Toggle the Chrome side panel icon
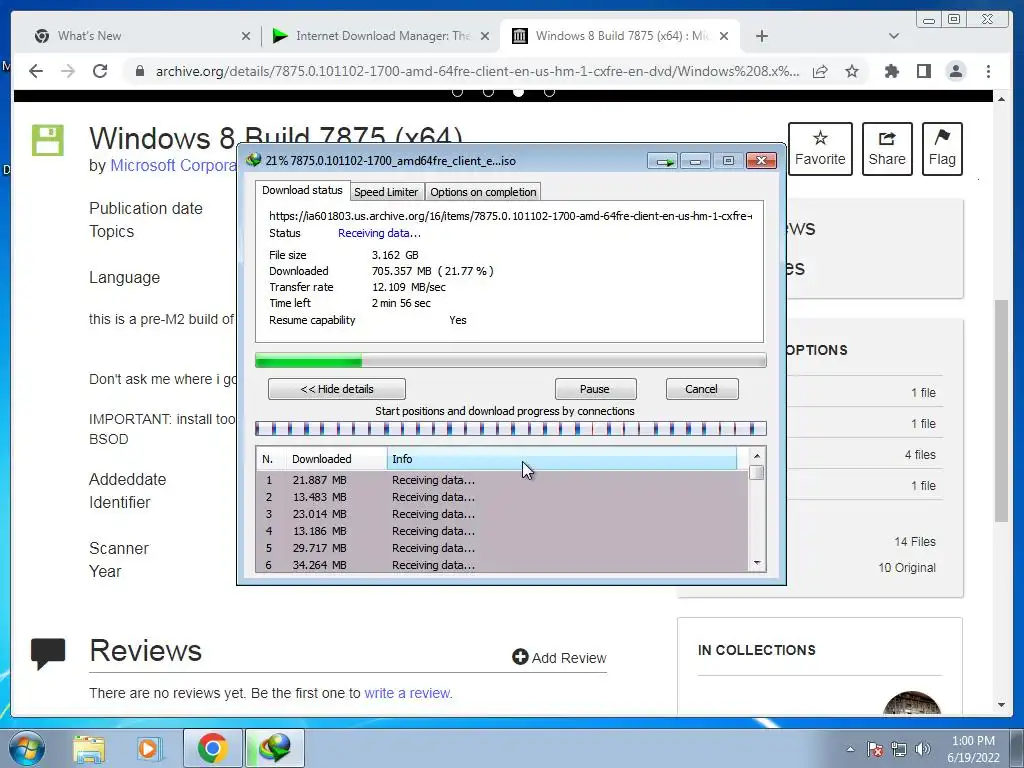Image resolution: width=1024 pixels, height=768 pixels. coord(923,71)
